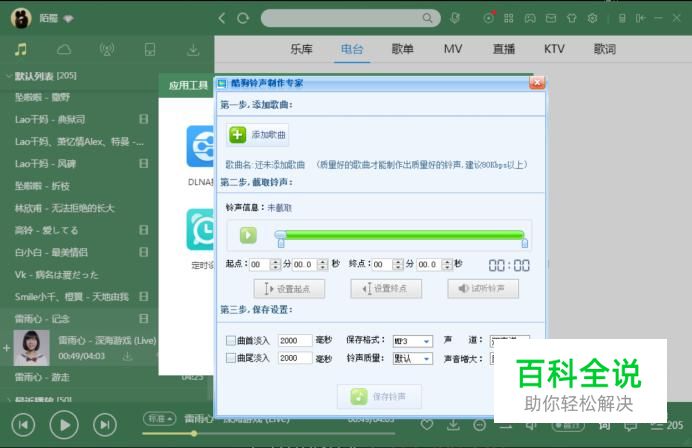Screen dimensions: 692x448
Task: Play the ringtone preview with green button
Action: coord(248,235)
